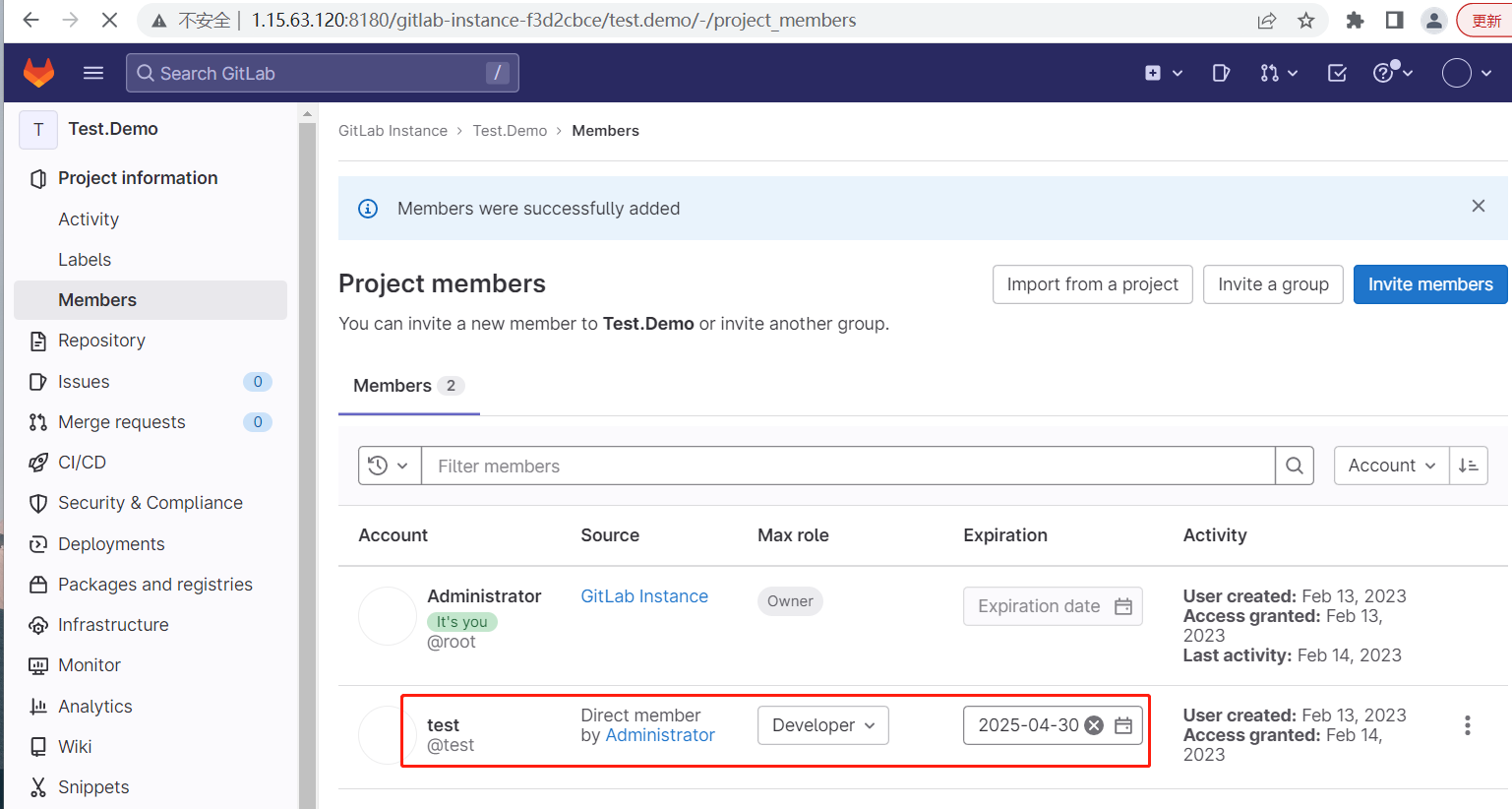Open Administrator expiration date field
The image size is (1512, 809).
pyautogui.click(x=1053, y=606)
